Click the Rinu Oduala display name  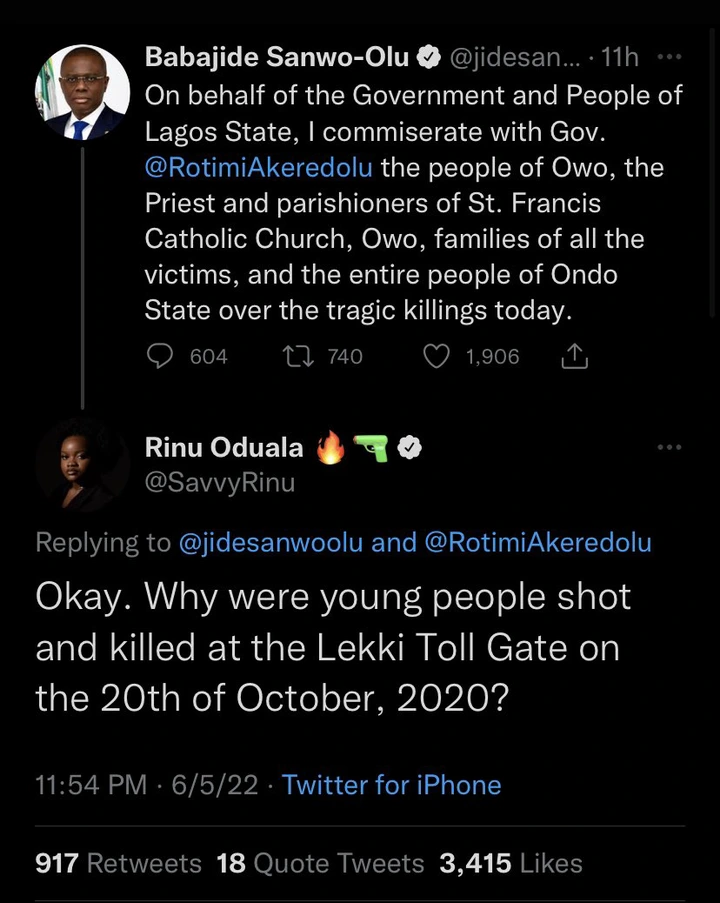click(x=227, y=449)
